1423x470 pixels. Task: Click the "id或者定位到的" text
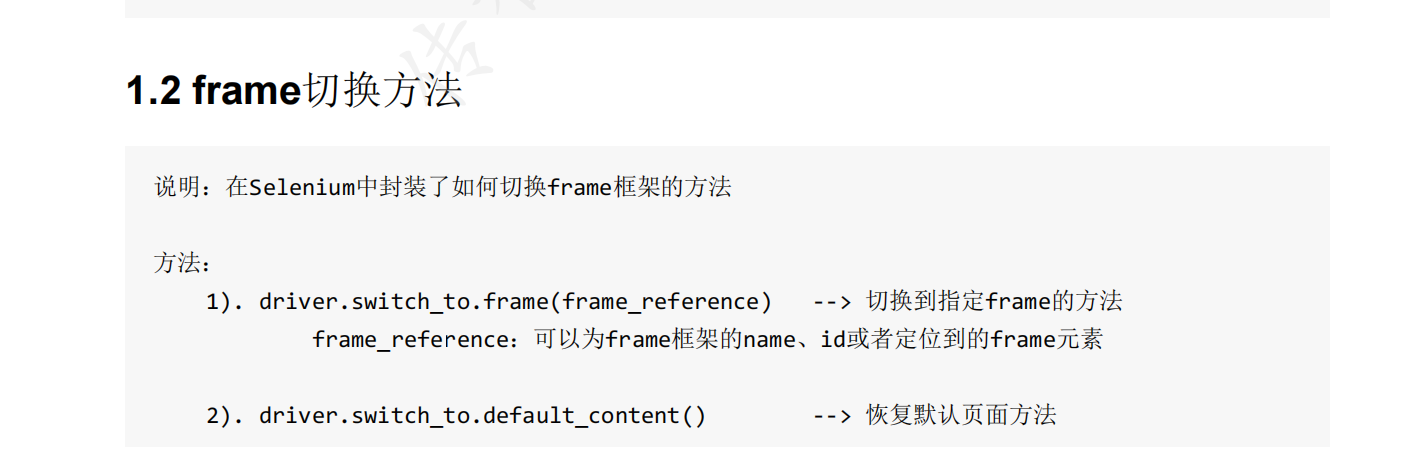pos(905,340)
